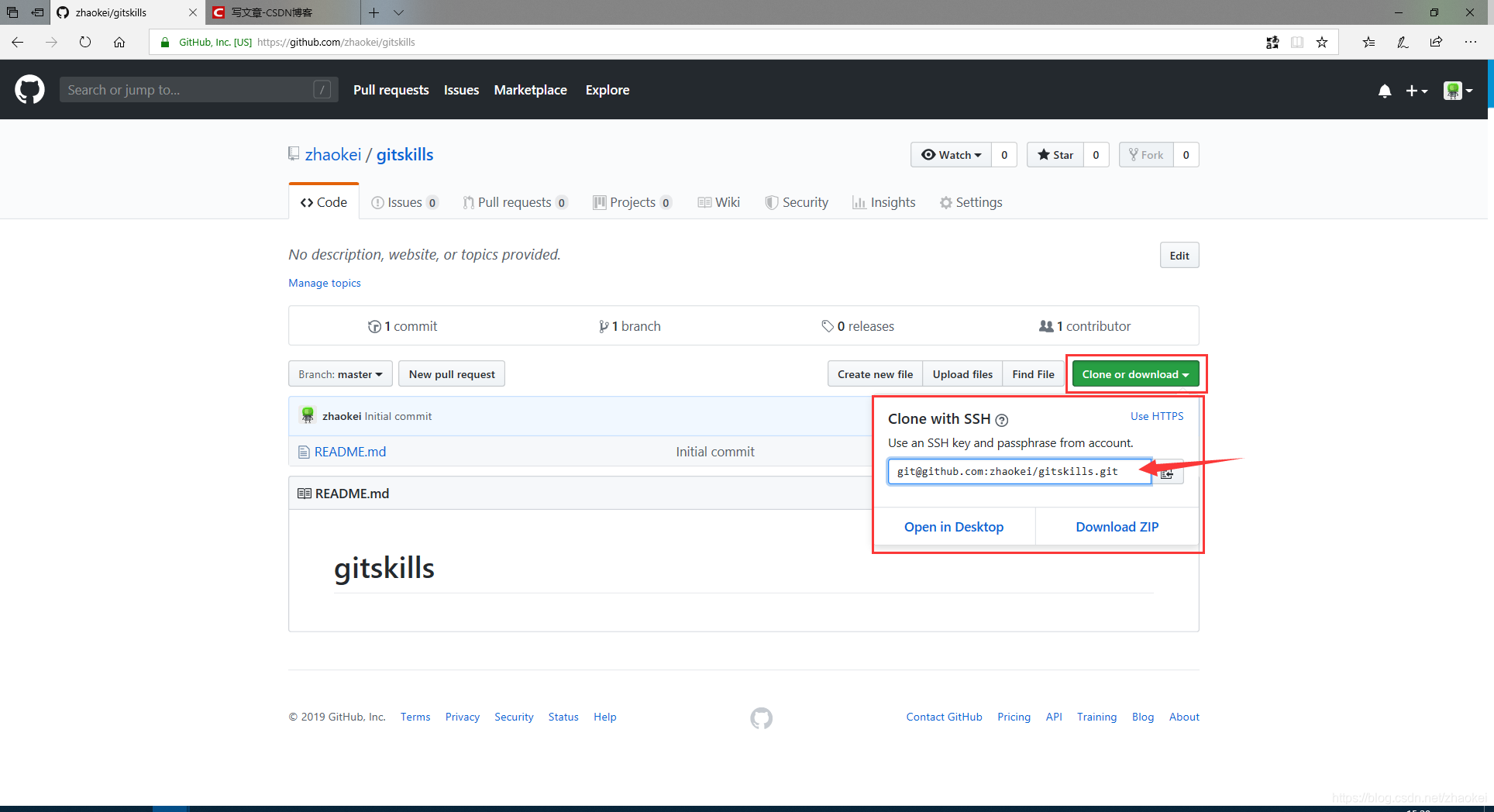Switch to the repository Issues tab
Viewport: 1494px width, 812px height.
coord(404,202)
